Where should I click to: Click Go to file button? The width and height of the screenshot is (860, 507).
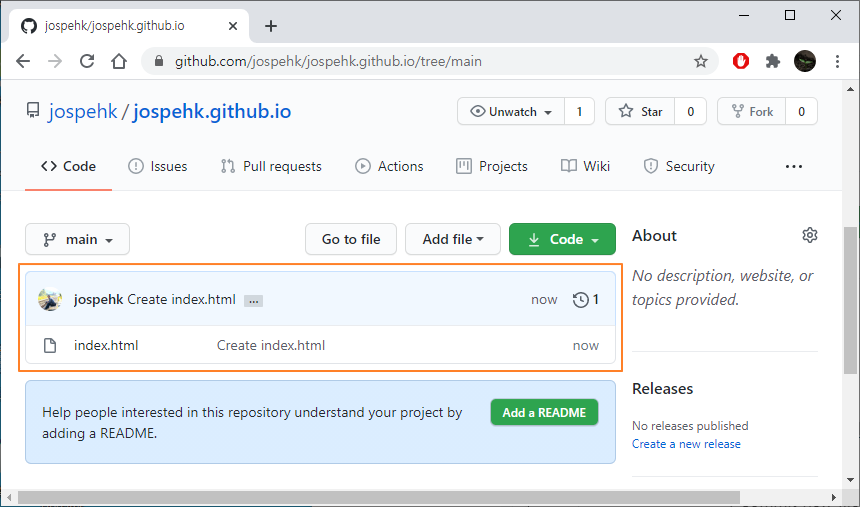click(351, 239)
